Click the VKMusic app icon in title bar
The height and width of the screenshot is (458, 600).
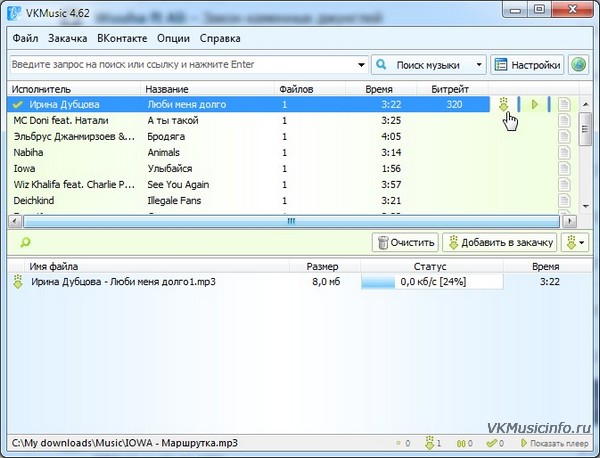pos(14,13)
